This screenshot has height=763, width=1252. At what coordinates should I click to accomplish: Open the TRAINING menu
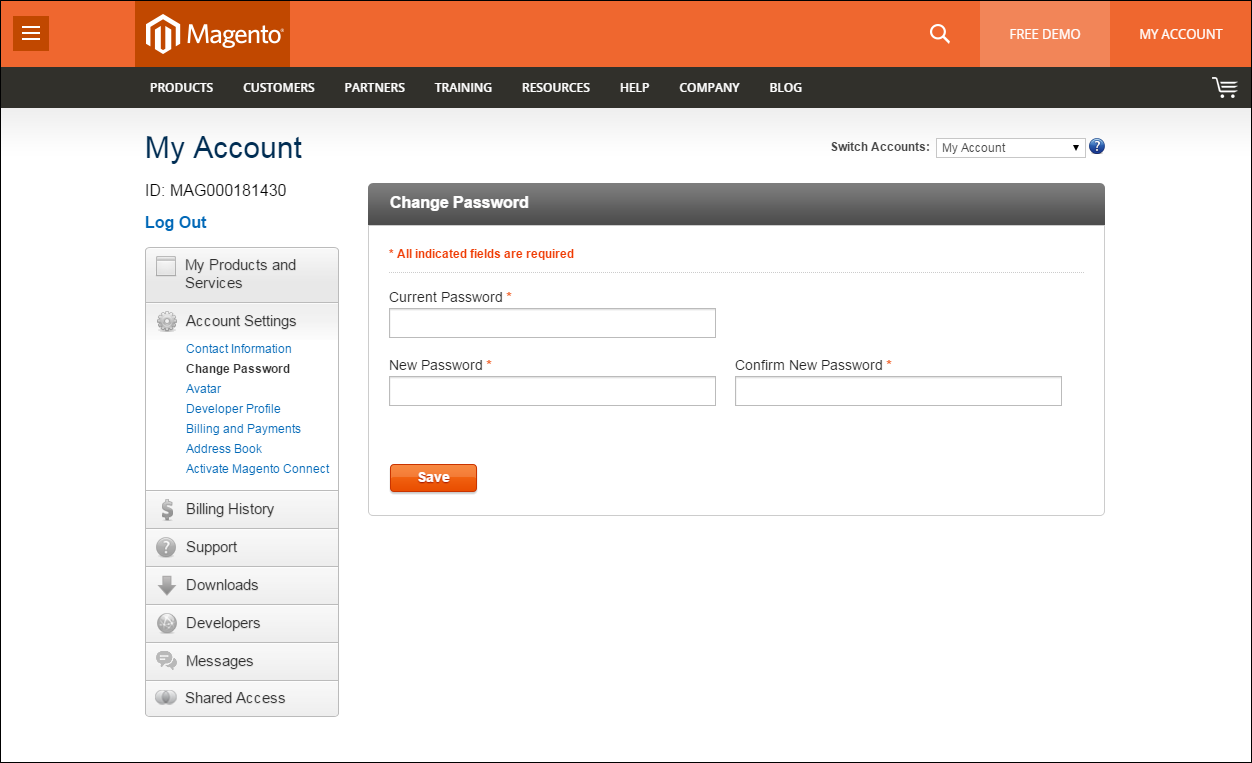[x=463, y=88]
